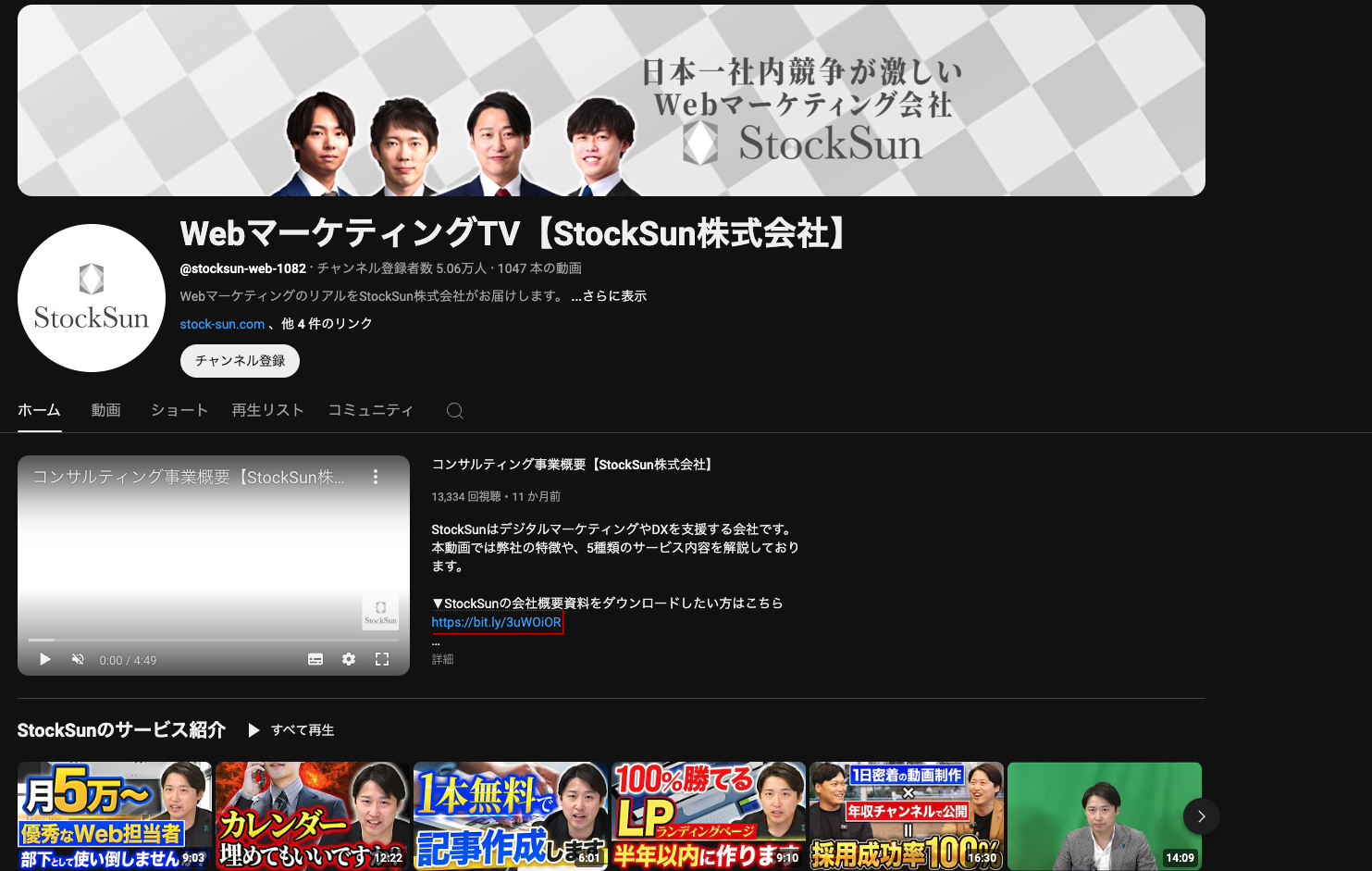The height and width of the screenshot is (871, 1372).
Task: Switch featured video to fullscreen
Action: tap(382, 660)
